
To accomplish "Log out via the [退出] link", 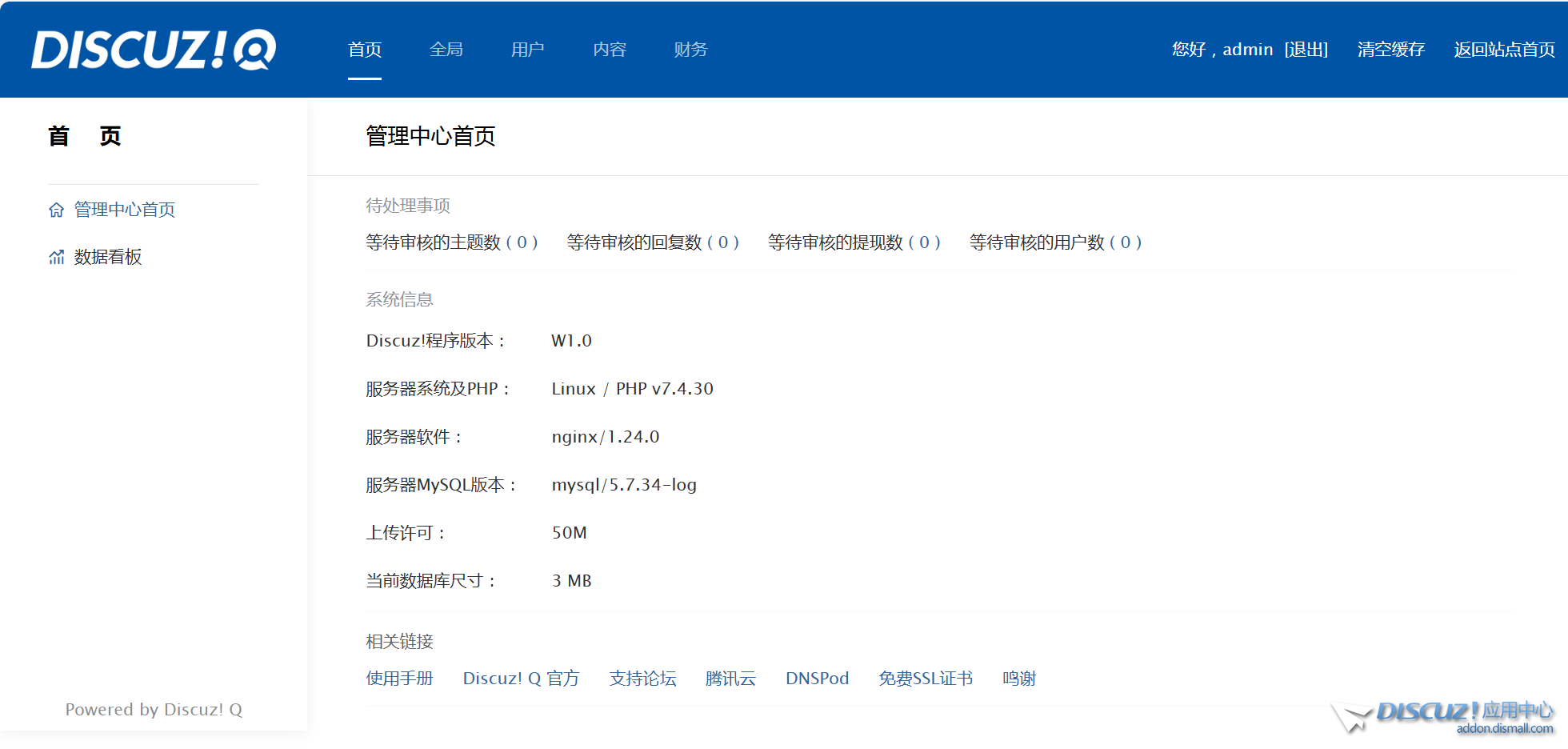I will pos(1306,50).
